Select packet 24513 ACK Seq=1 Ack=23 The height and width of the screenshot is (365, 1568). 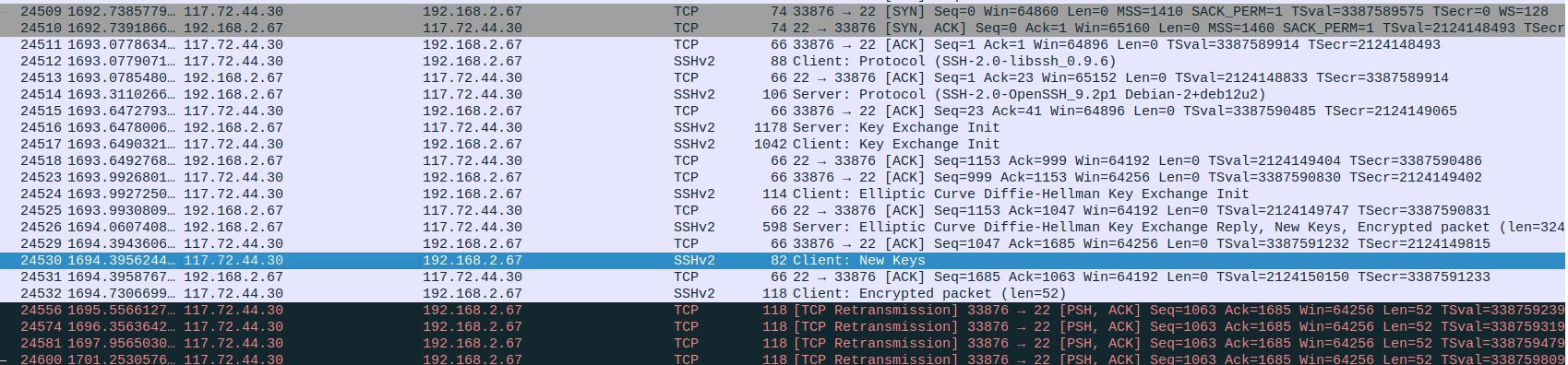(x=784, y=78)
